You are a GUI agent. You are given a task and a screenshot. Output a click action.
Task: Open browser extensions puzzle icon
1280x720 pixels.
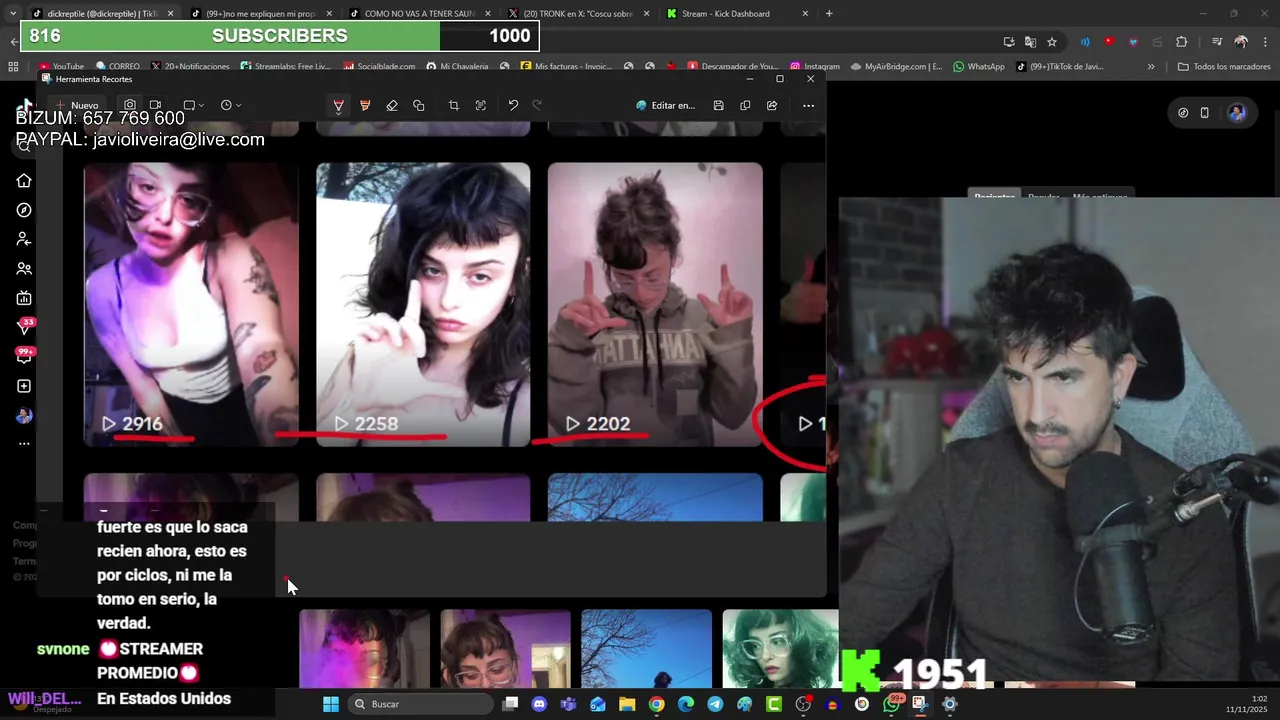(x=1182, y=42)
